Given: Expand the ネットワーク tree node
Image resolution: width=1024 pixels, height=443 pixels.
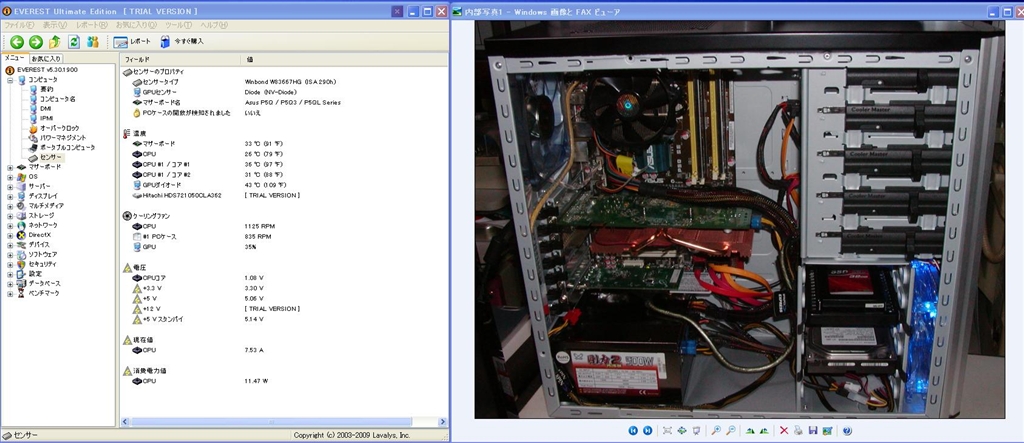Looking at the screenshot, I should (x=10, y=225).
